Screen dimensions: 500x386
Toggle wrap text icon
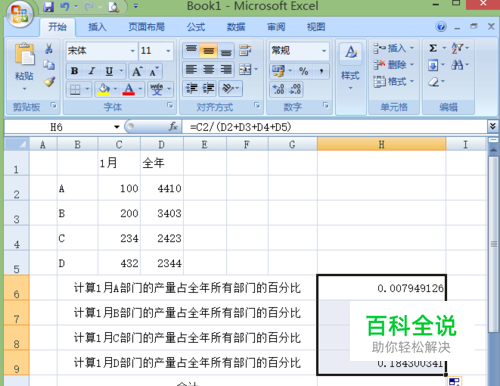coord(245,51)
